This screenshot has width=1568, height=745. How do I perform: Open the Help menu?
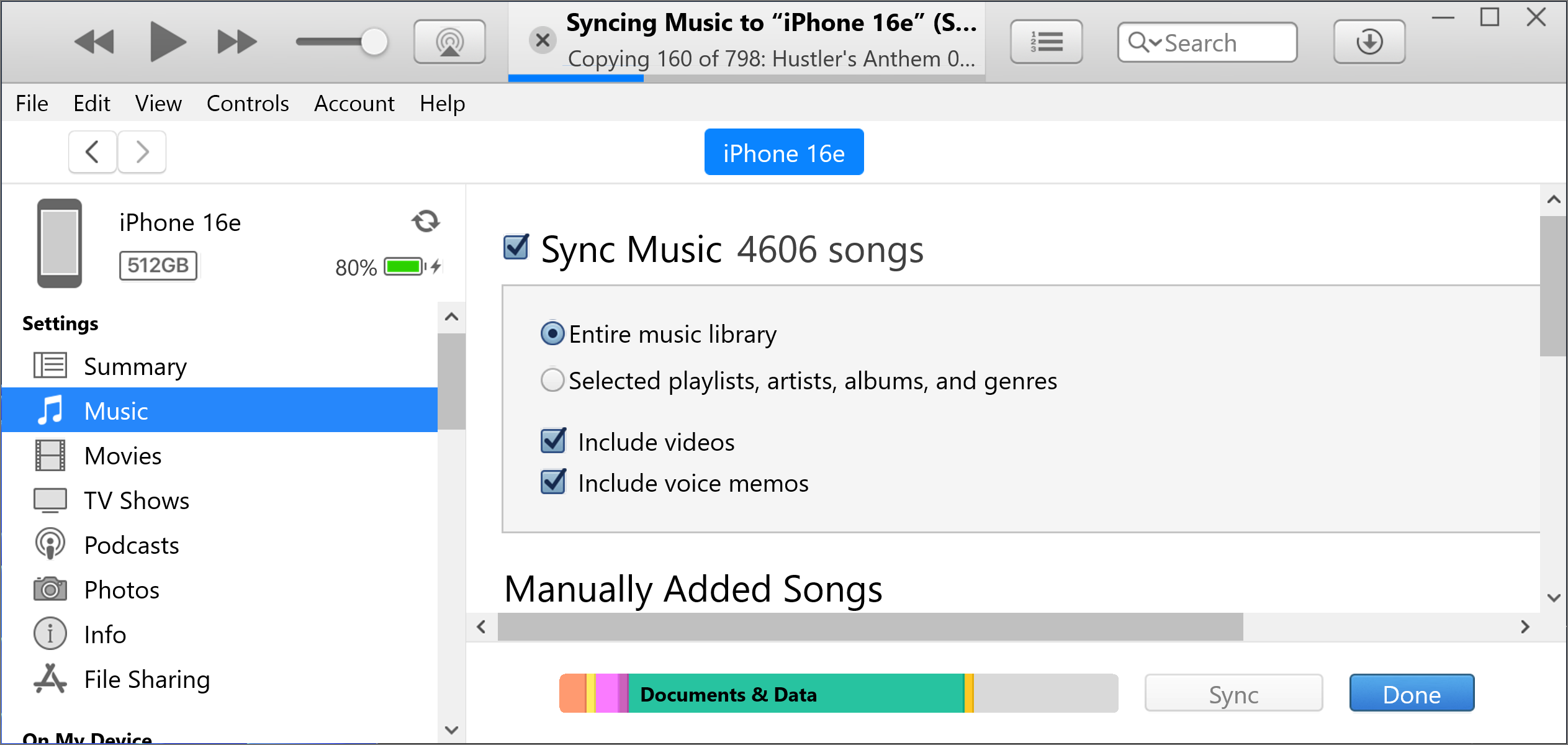click(442, 103)
